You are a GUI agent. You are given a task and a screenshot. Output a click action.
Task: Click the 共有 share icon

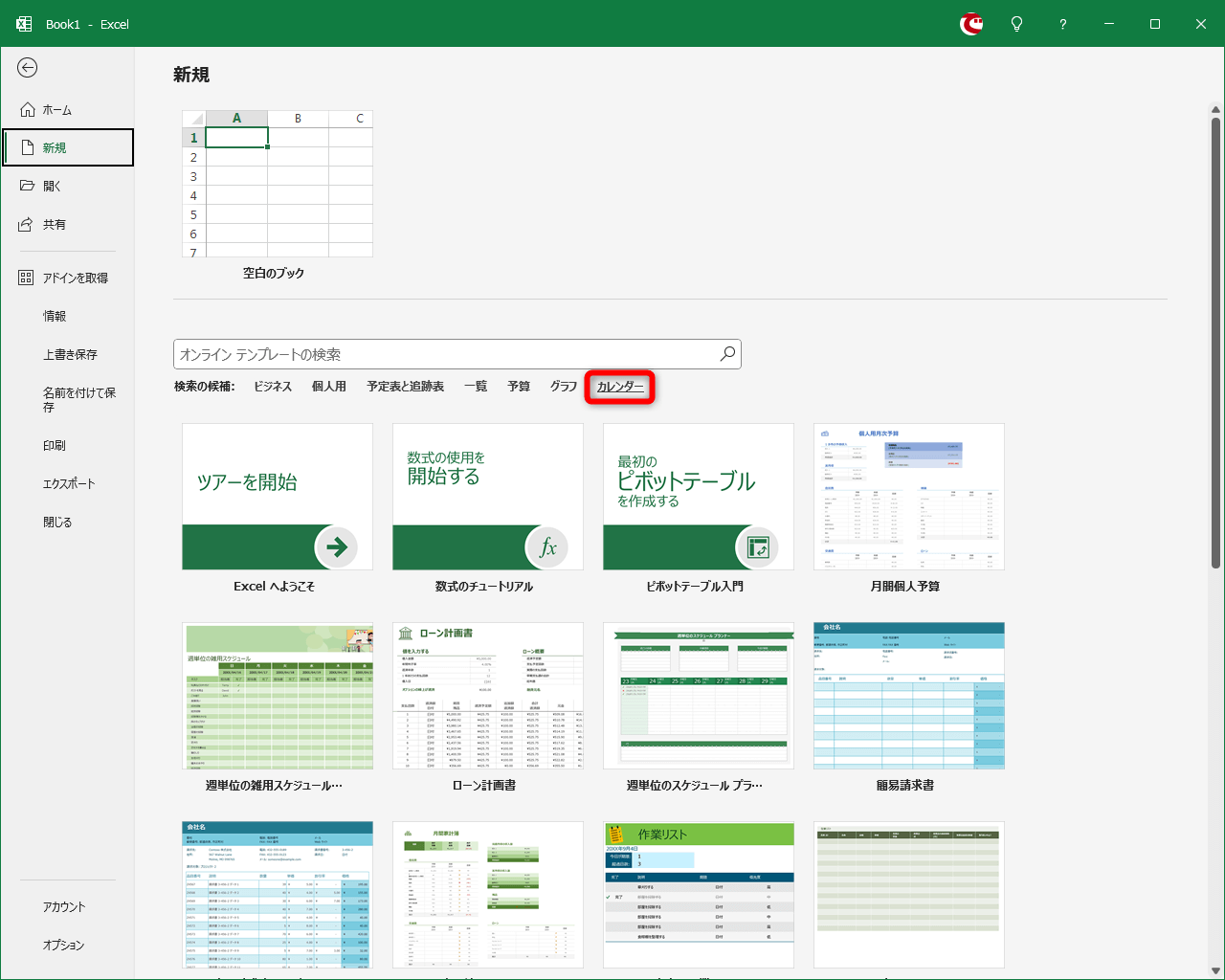click(27, 224)
